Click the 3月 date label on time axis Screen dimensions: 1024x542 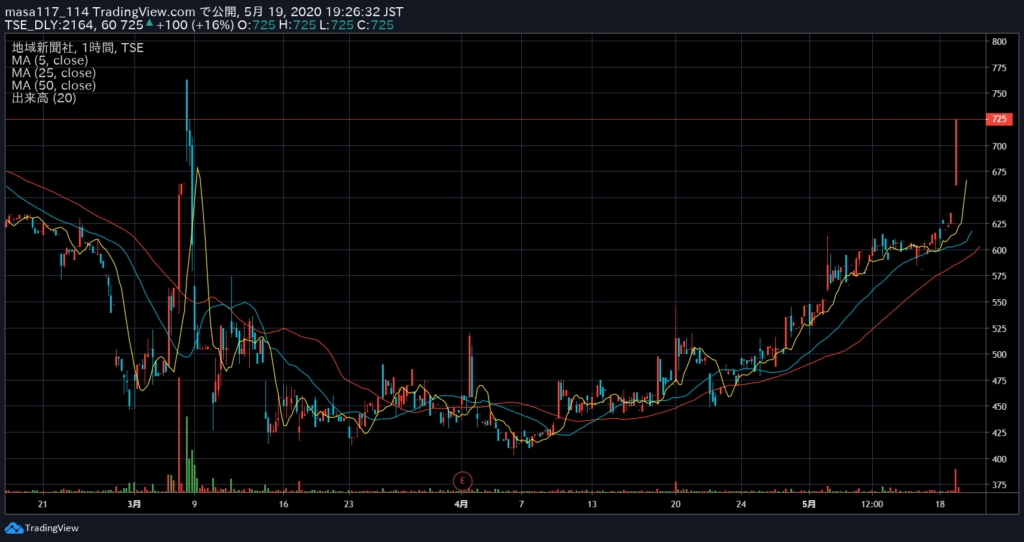pos(135,503)
